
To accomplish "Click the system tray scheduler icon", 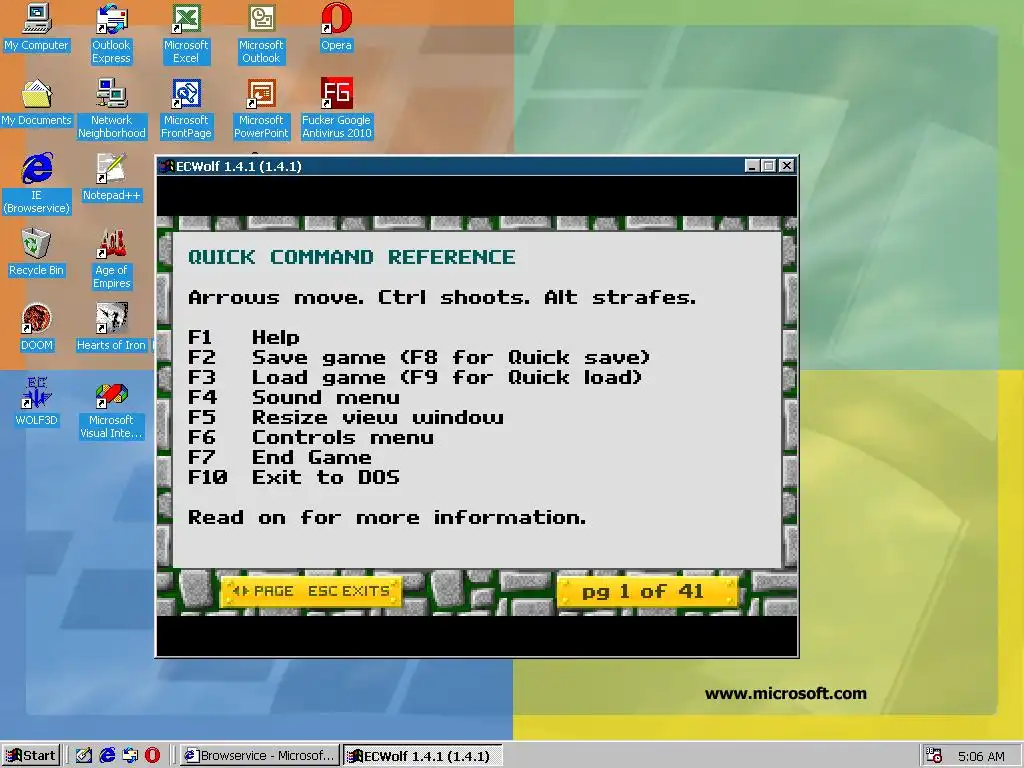I will tap(935, 756).
